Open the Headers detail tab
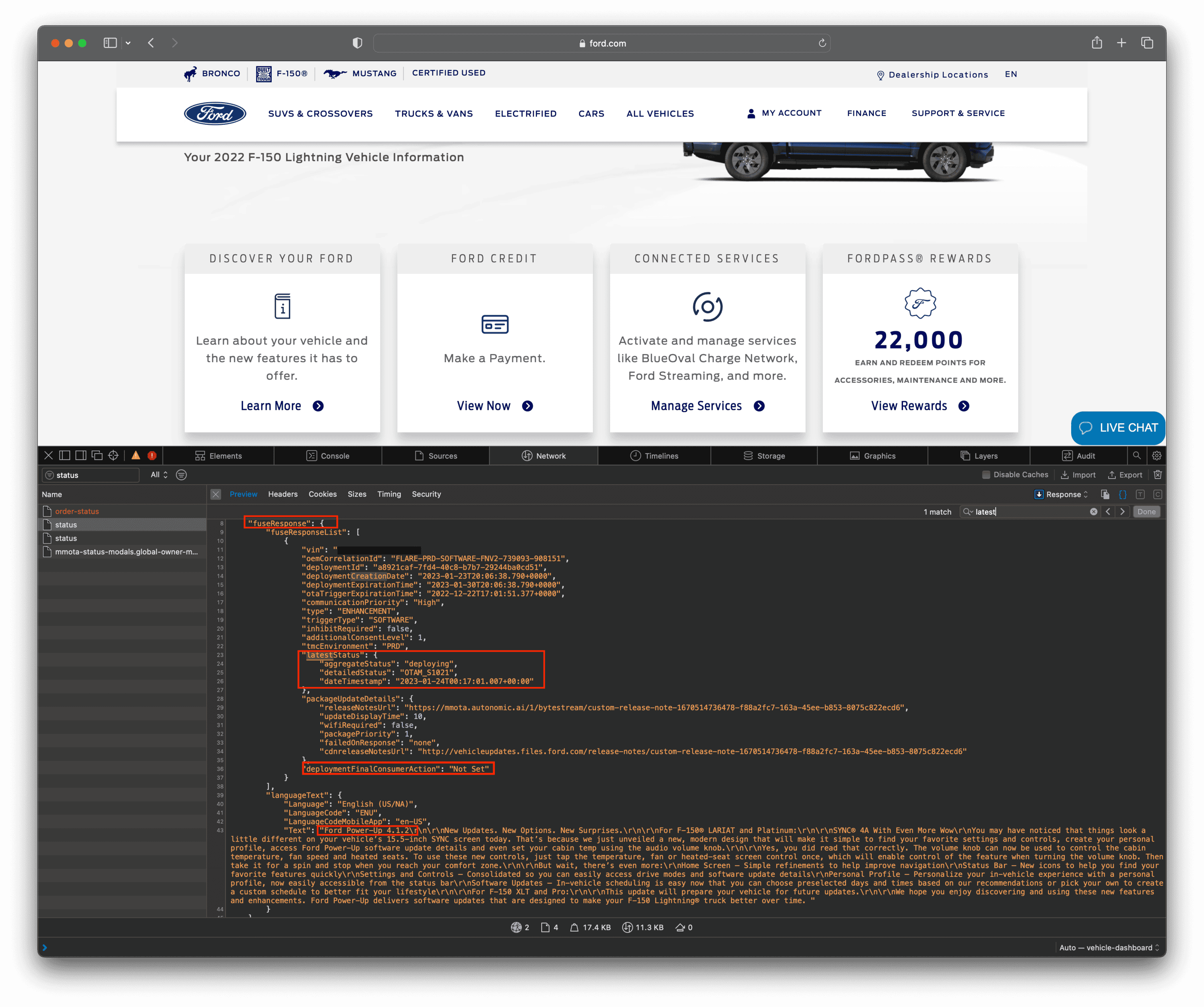This screenshot has height=1007, width=1204. click(283, 494)
